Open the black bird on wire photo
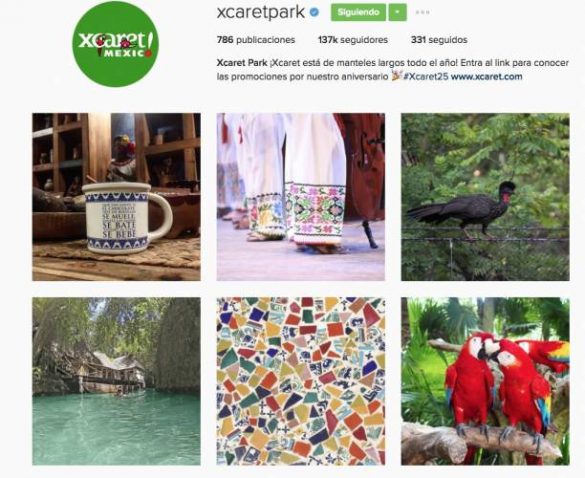Image resolution: width=585 pixels, height=478 pixels. (x=485, y=197)
